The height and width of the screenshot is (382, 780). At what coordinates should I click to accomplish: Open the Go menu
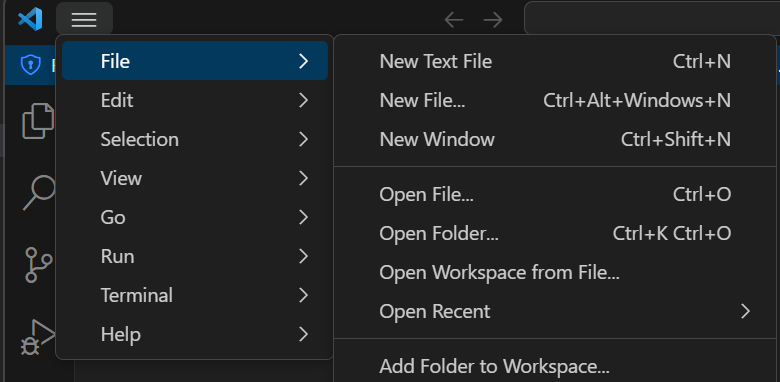(x=195, y=217)
